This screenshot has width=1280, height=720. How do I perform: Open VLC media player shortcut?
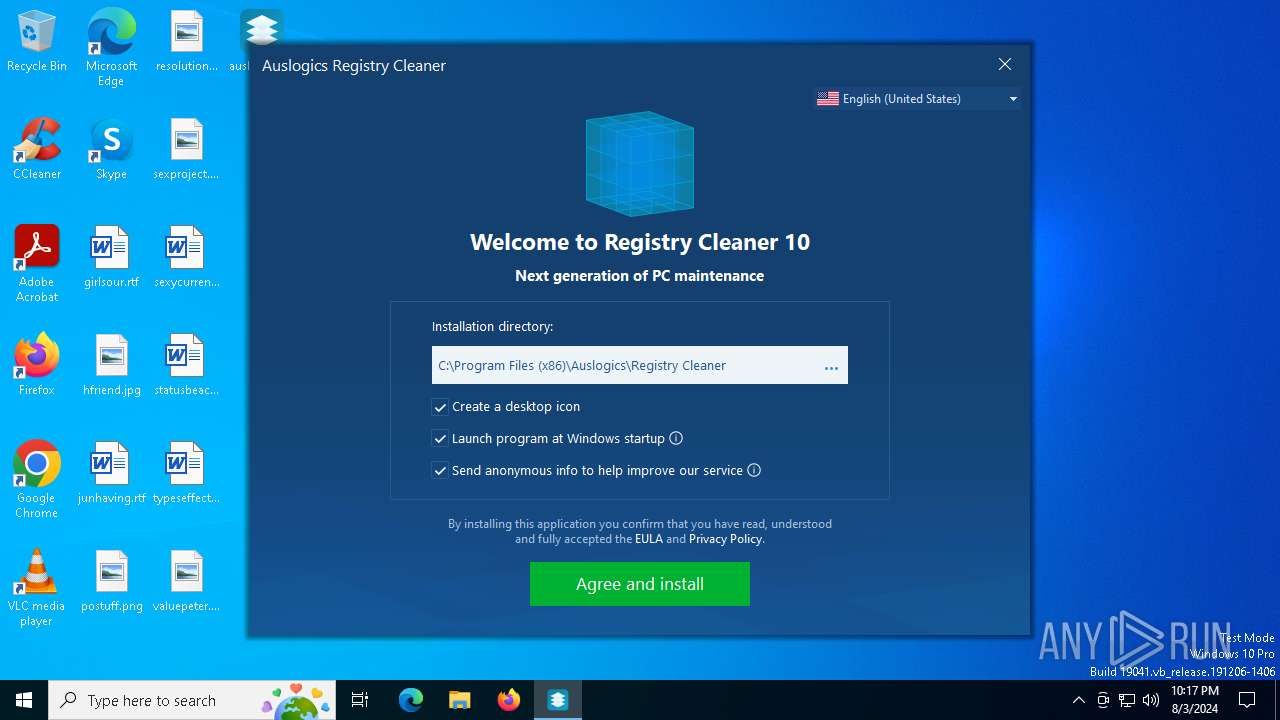tap(37, 588)
